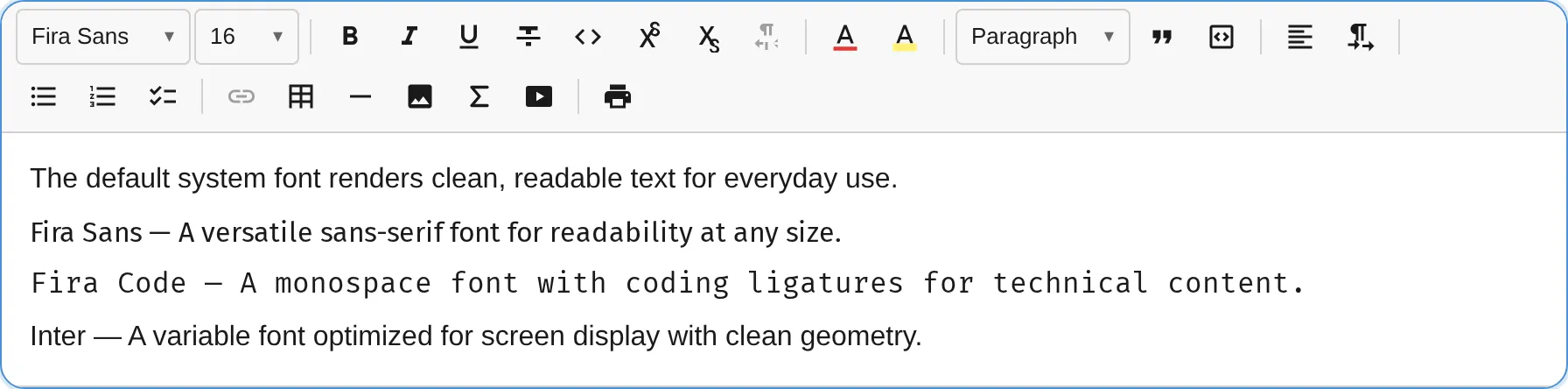Toggle italic formatting
Image resolution: width=1568 pixels, height=389 pixels.
[409, 37]
